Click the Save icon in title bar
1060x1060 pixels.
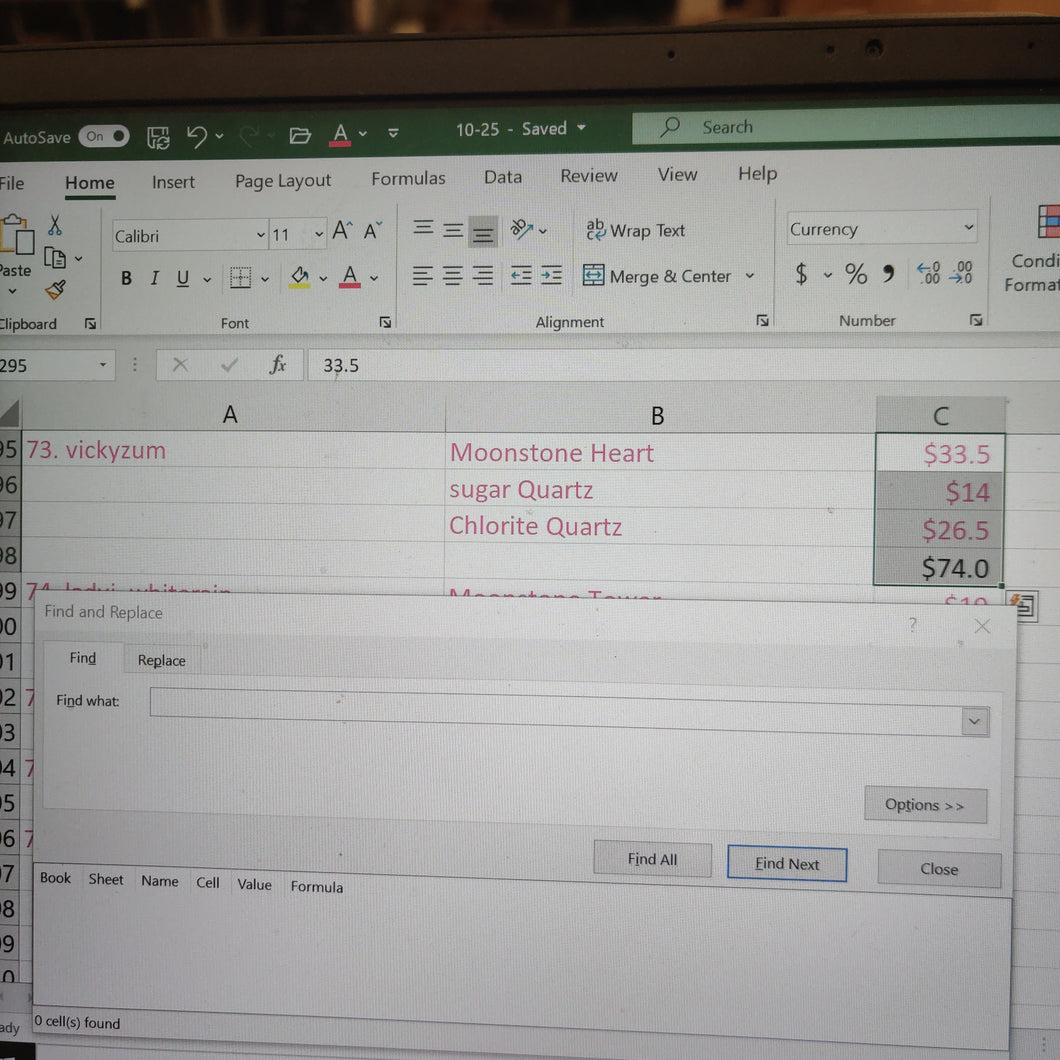coord(158,137)
